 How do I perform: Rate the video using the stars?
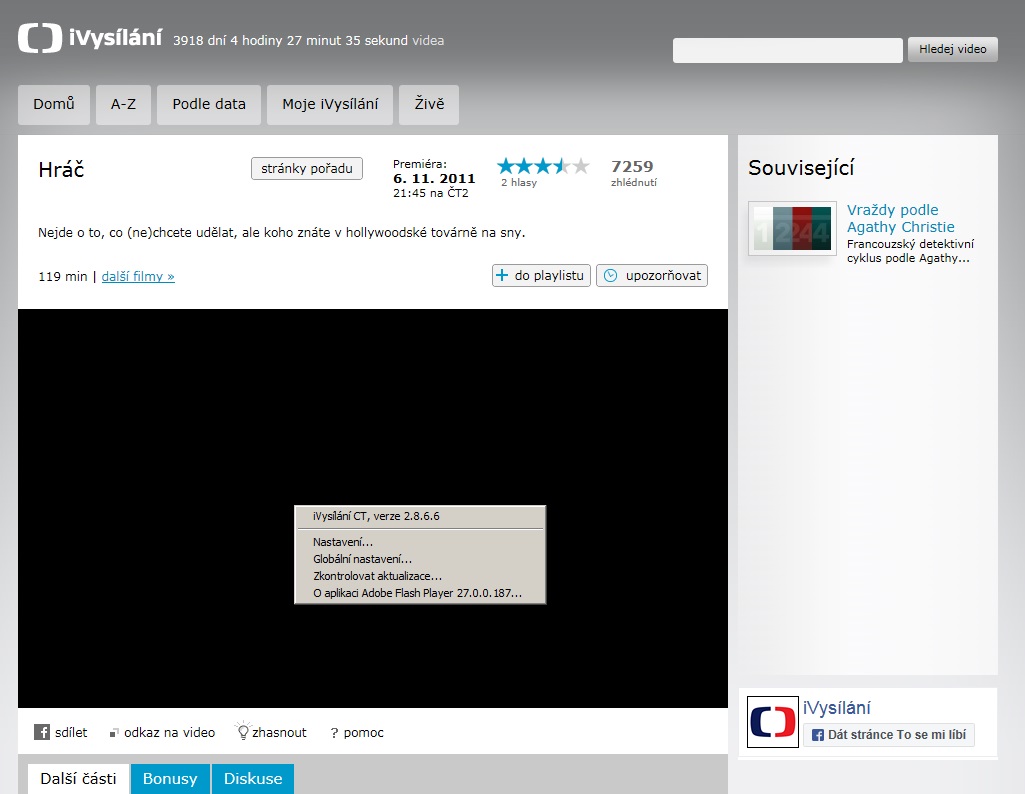(543, 166)
